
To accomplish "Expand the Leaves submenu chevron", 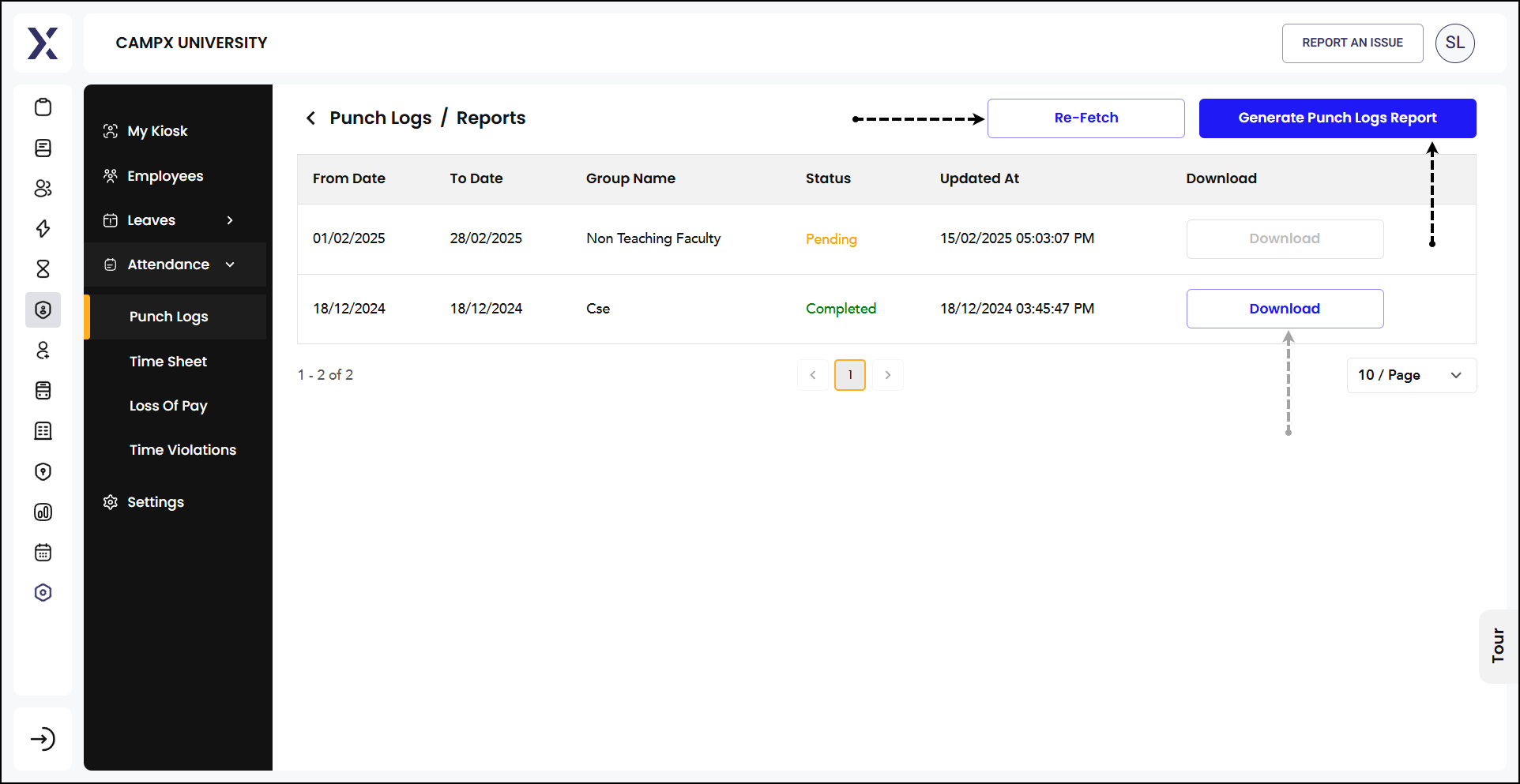I will pyautogui.click(x=230, y=220).
